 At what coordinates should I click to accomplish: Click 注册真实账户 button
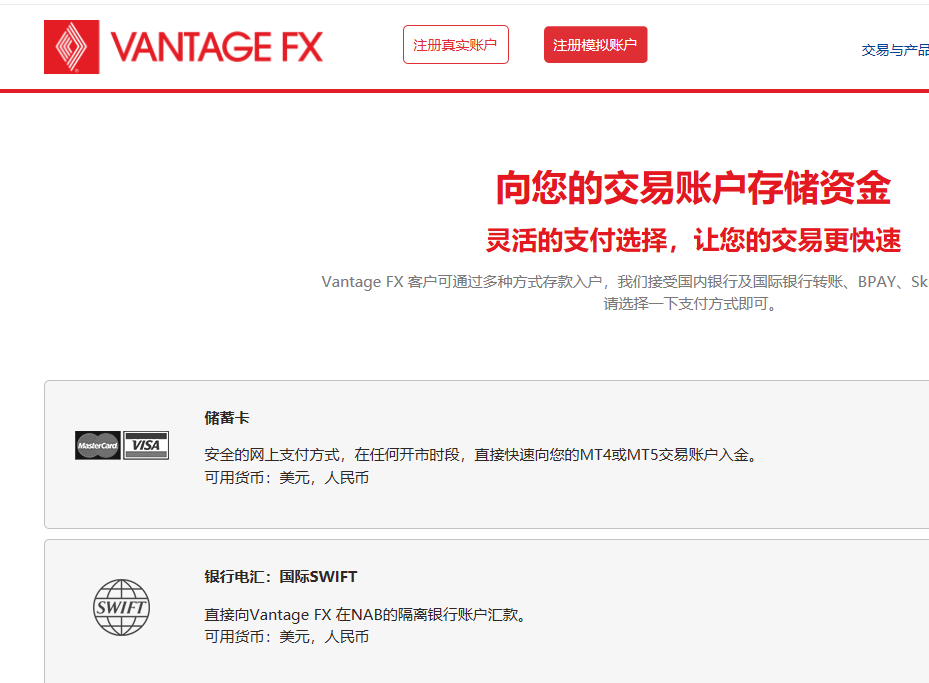[x=455, y=44]
